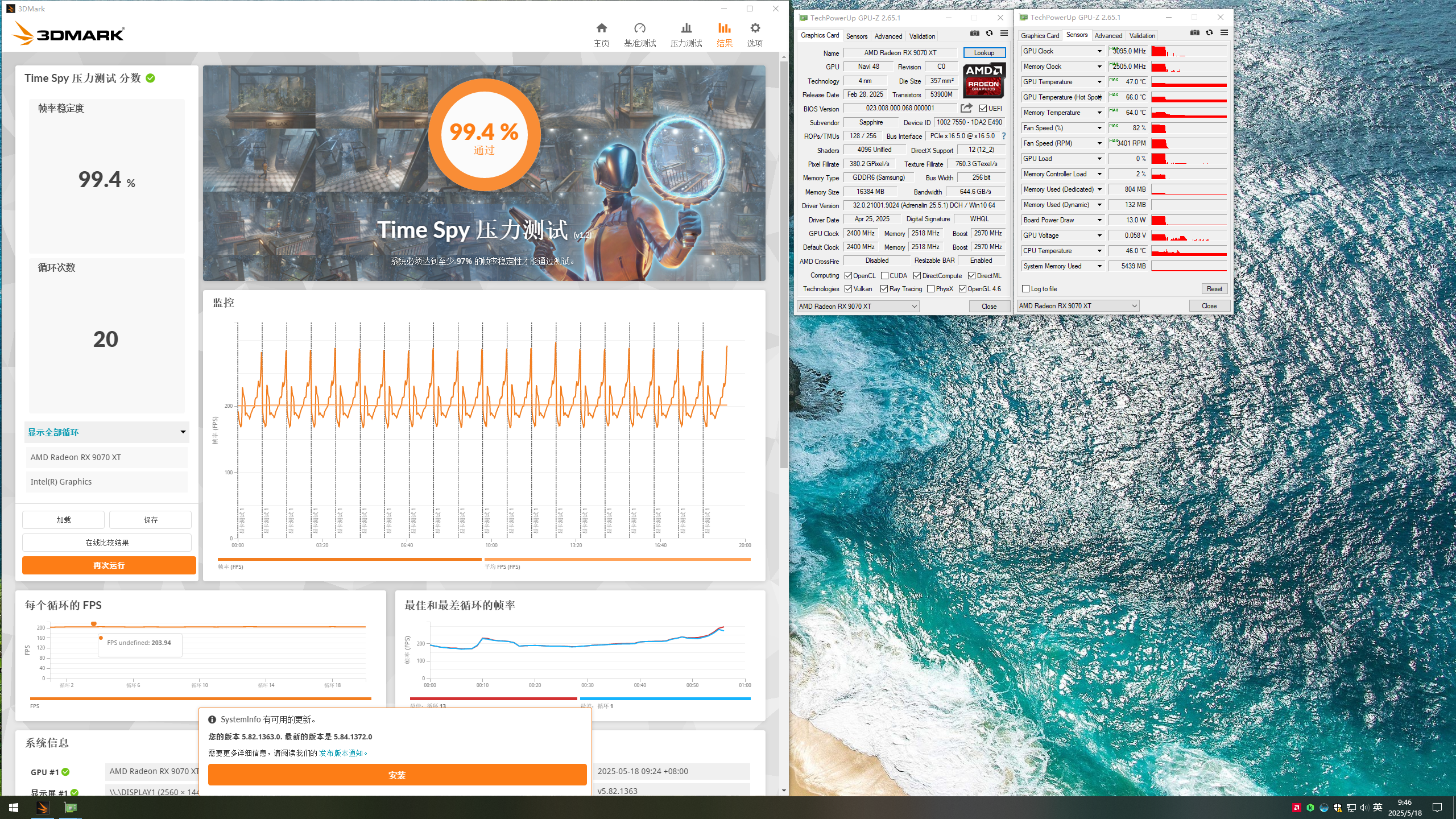Click the BIOS export share icon
1456x819 pixels.
pos(966,108)
